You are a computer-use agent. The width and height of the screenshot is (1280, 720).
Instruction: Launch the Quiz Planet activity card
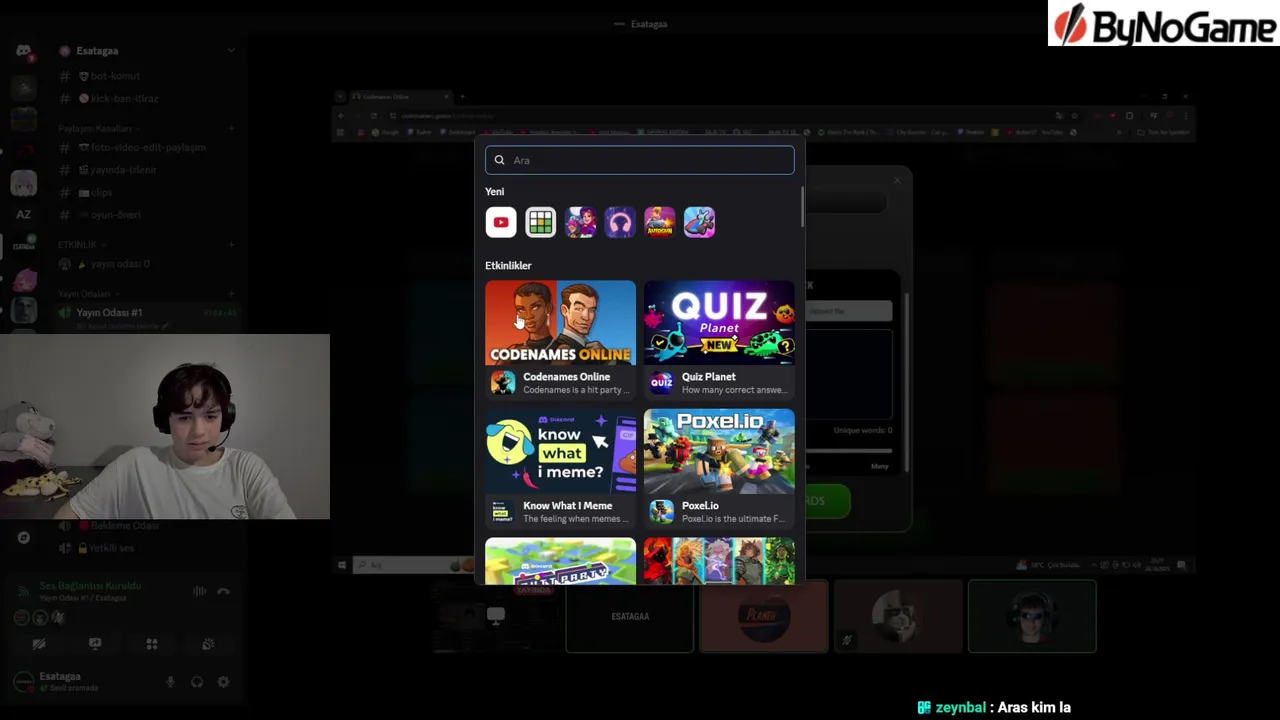pyautogui.click(x=719, y=339)
